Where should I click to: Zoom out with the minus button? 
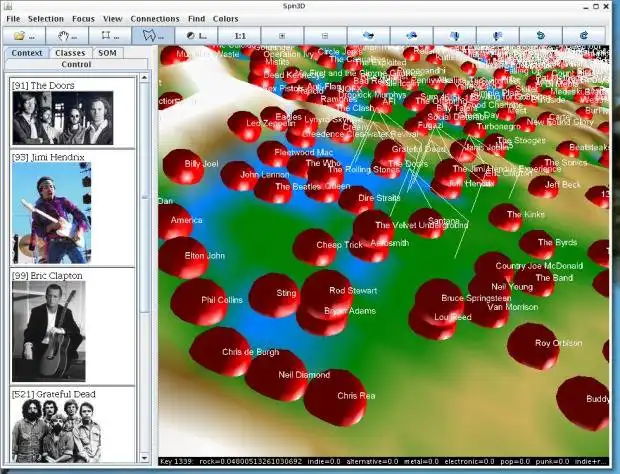(x=325, y=36)
